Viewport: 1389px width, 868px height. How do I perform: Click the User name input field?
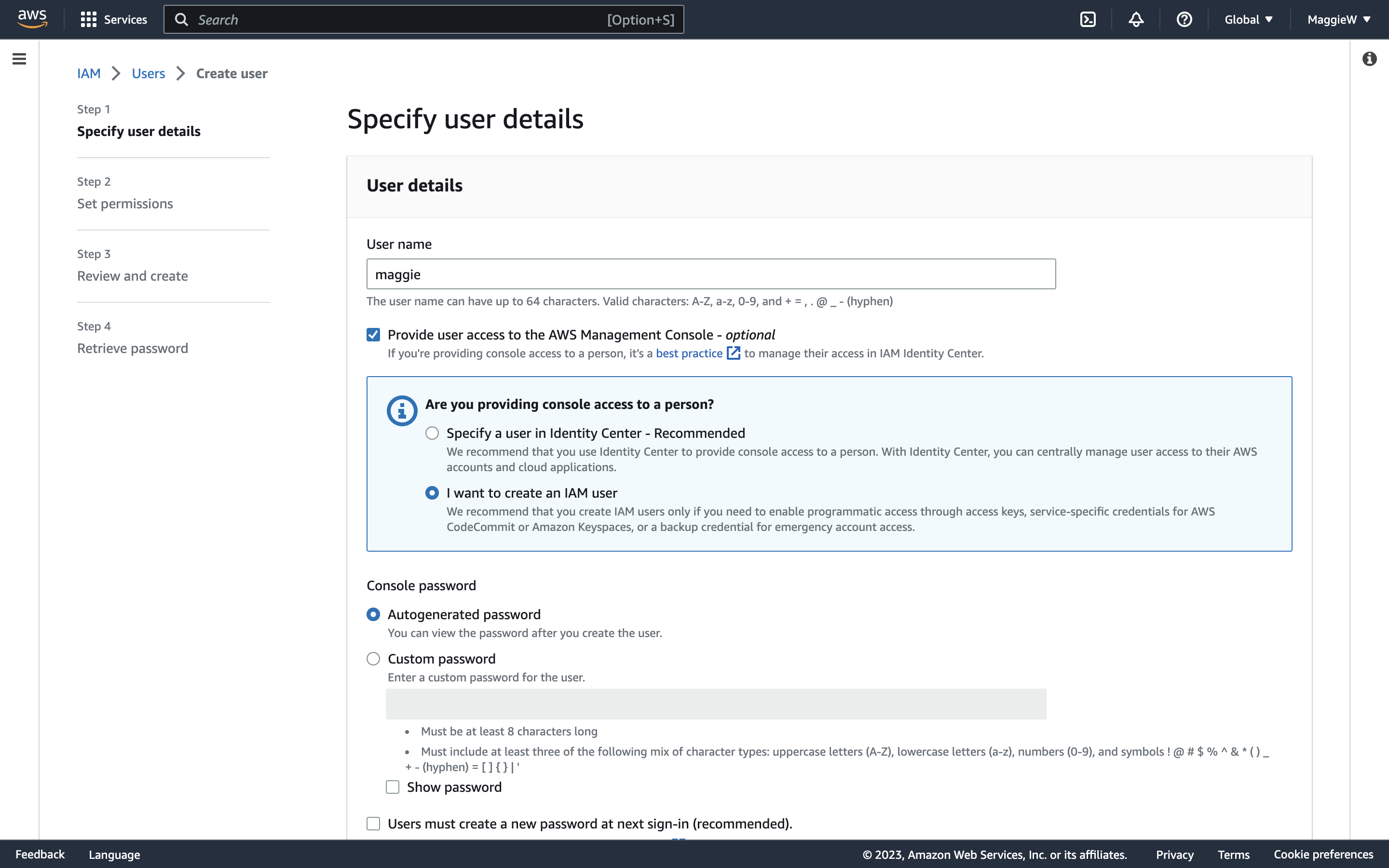tap(711, 274)
